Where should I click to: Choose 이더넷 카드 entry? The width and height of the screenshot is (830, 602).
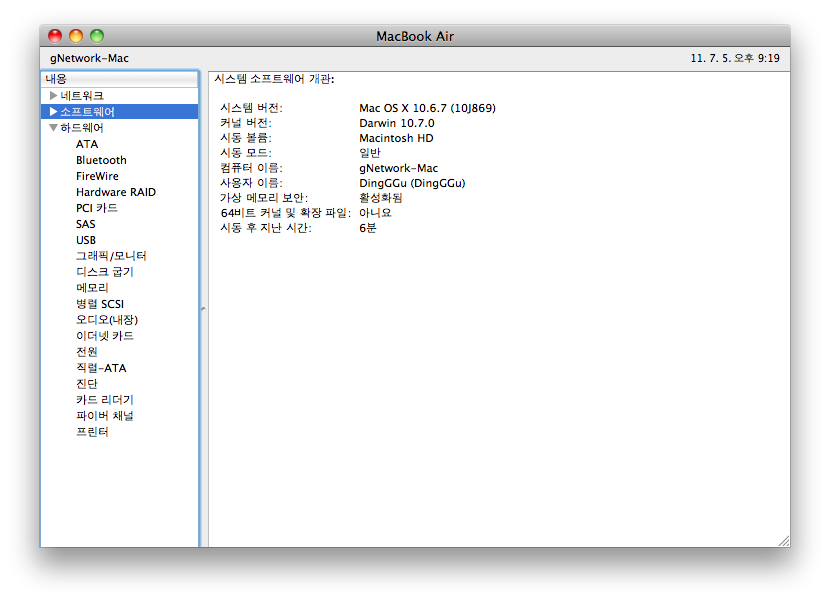point(105,336)
